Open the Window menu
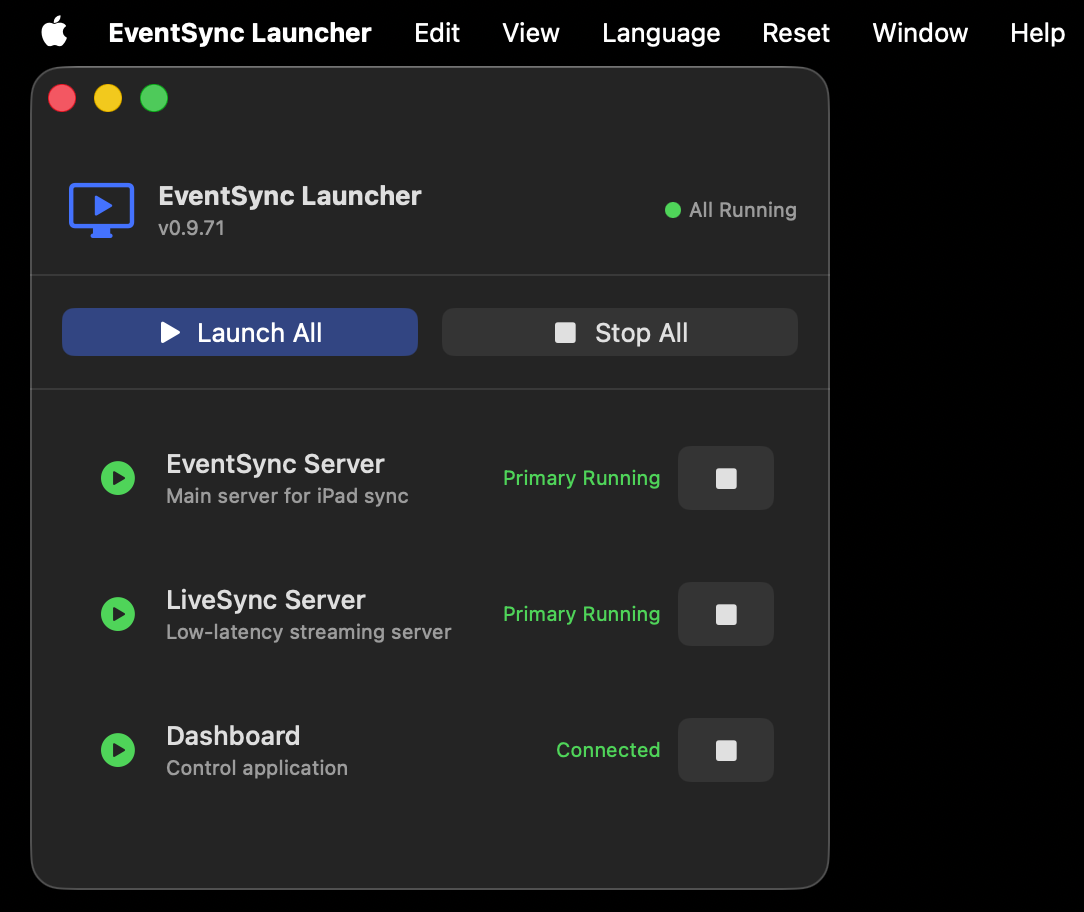This screenshot has height=912, width=1084. (x=920, y=32)
